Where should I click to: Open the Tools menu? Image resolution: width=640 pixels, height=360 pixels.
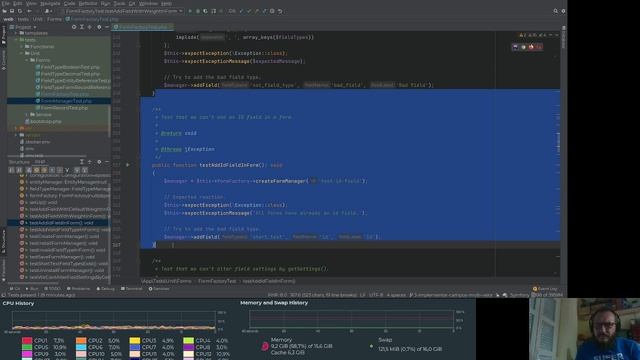point(120,3)
